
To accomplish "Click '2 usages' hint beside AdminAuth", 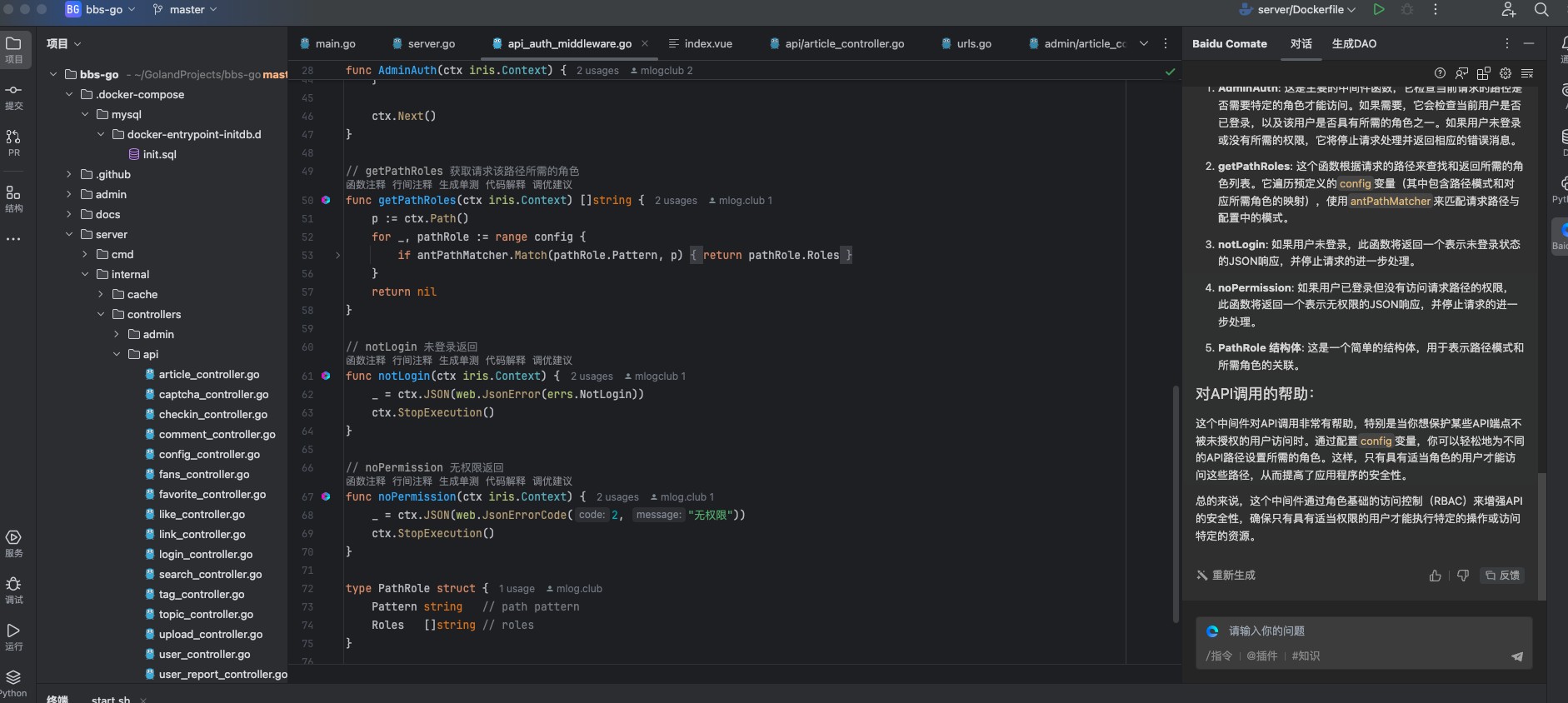I will click(x=597, y=71).
